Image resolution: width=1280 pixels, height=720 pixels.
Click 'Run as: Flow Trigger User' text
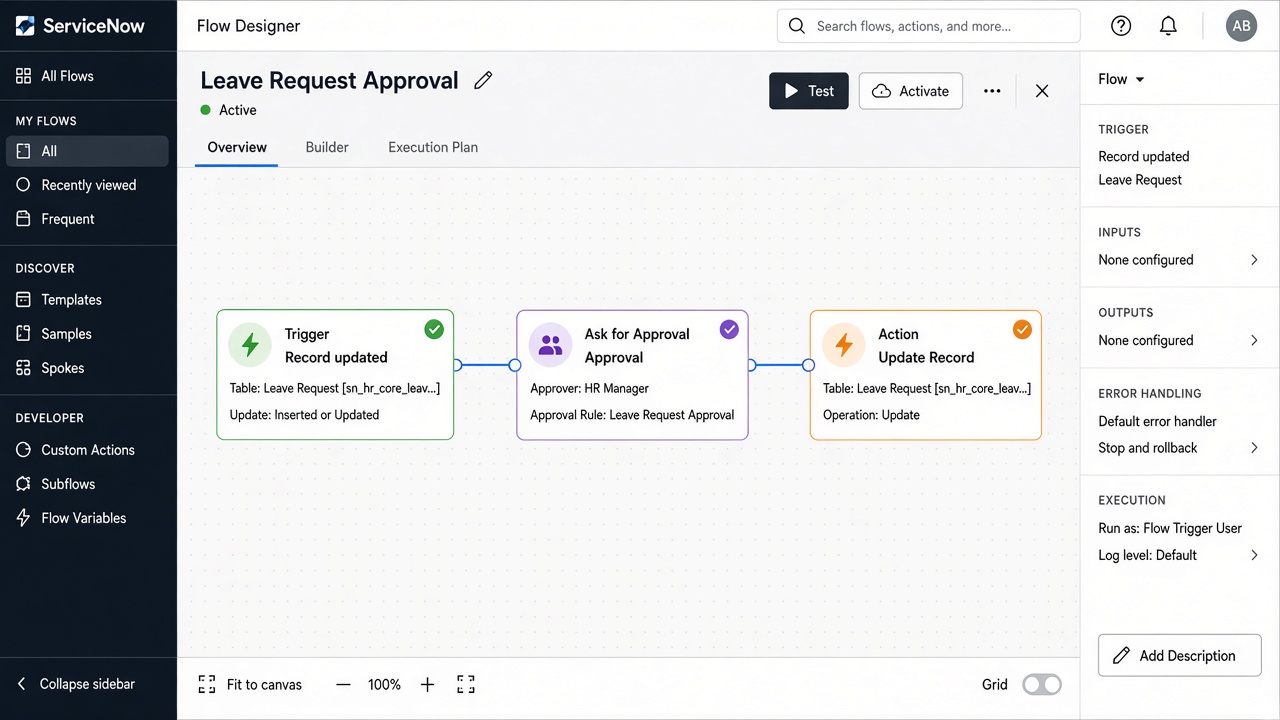point(1170,528)
